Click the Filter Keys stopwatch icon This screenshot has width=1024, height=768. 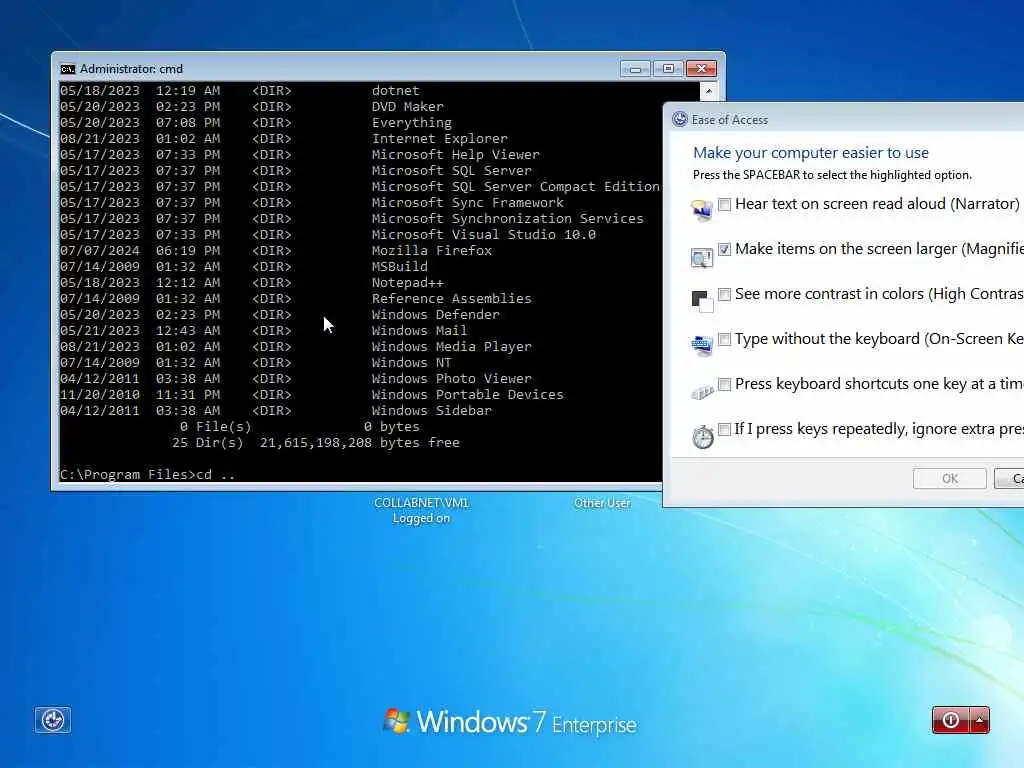[x=703, y=436]
